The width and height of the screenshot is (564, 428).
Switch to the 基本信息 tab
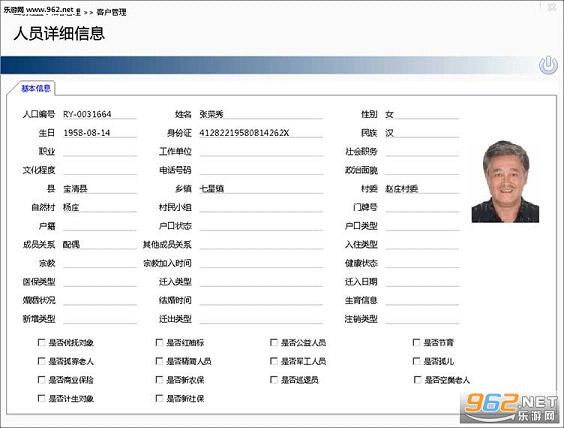36,88
